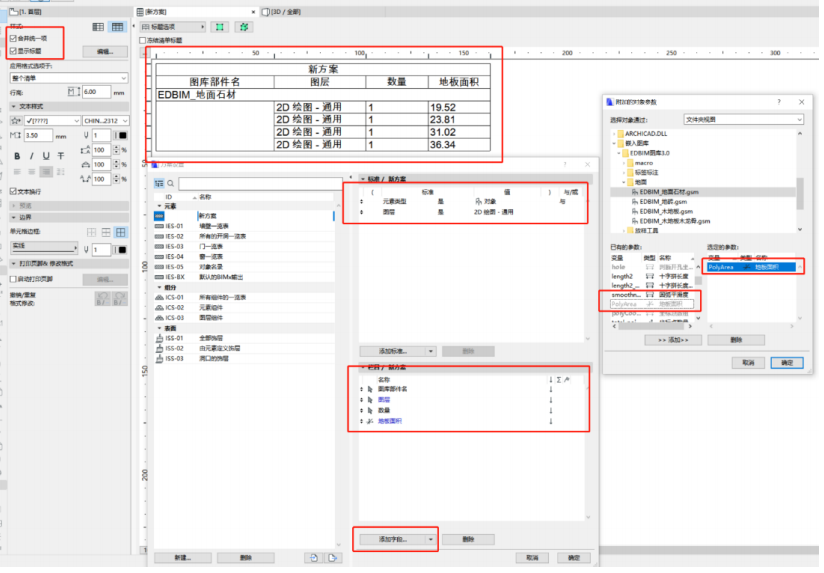The width and height of the screenshot is (824, 573).
Task: Click >> 添加 >> button in parameters dialog
Action: tap(673, 341)
